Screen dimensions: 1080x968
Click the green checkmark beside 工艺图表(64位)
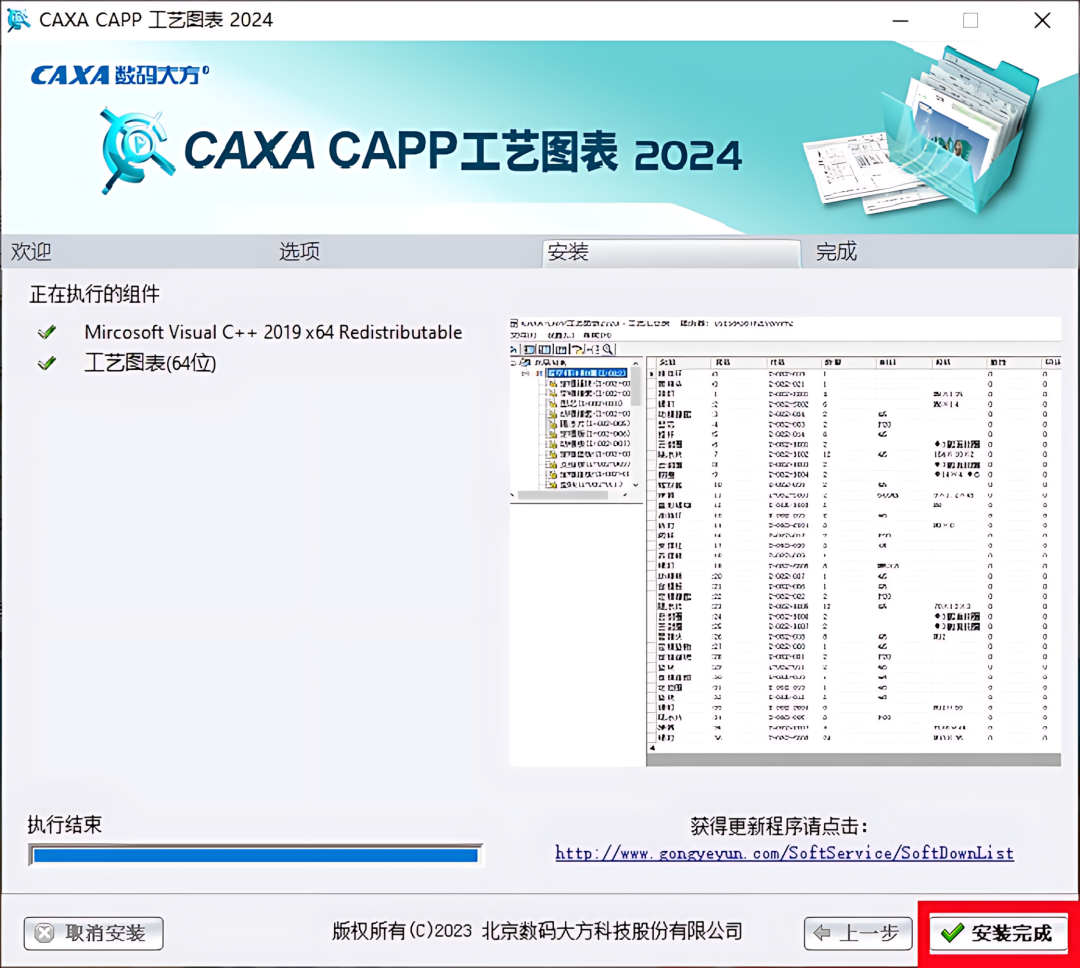[x=47, y=362]
